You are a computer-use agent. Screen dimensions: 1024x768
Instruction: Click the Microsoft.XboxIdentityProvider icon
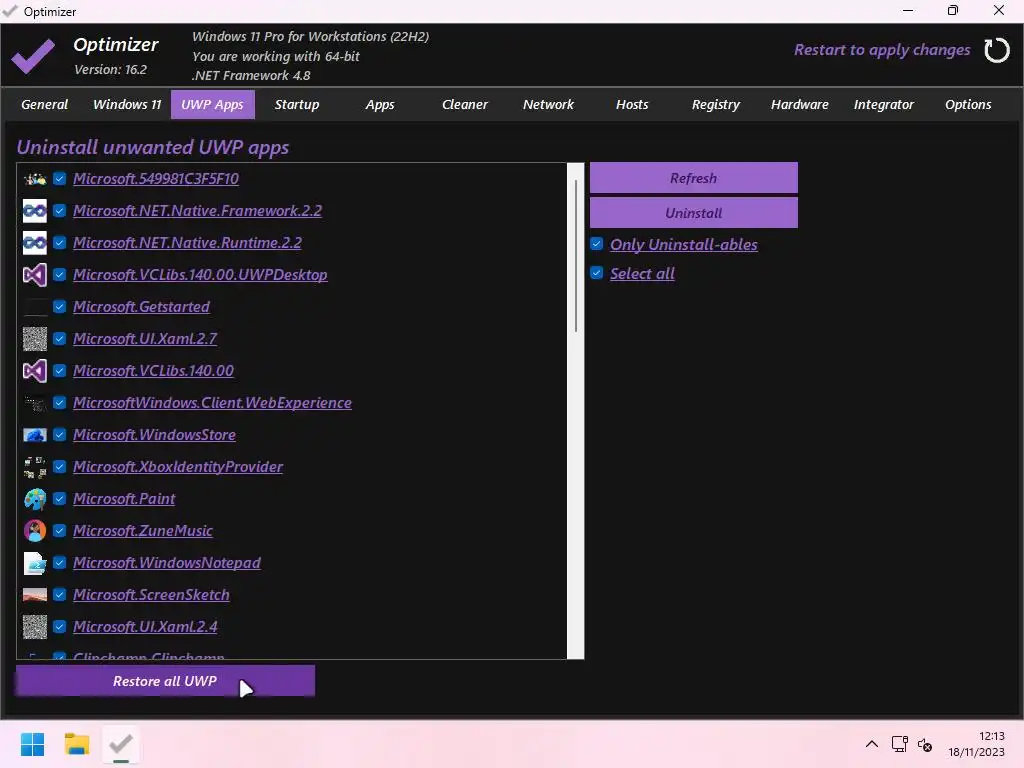35,467
